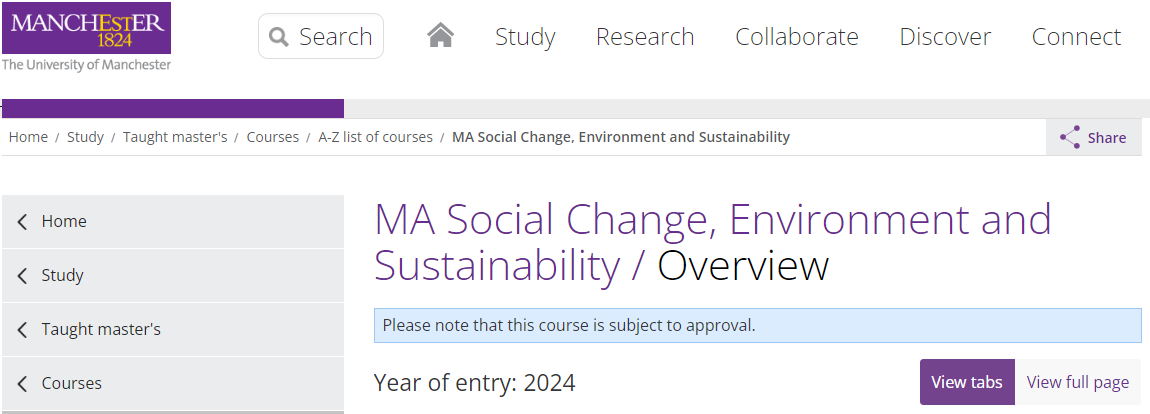Expand the Collaborate menu

[x=797, y=37]
